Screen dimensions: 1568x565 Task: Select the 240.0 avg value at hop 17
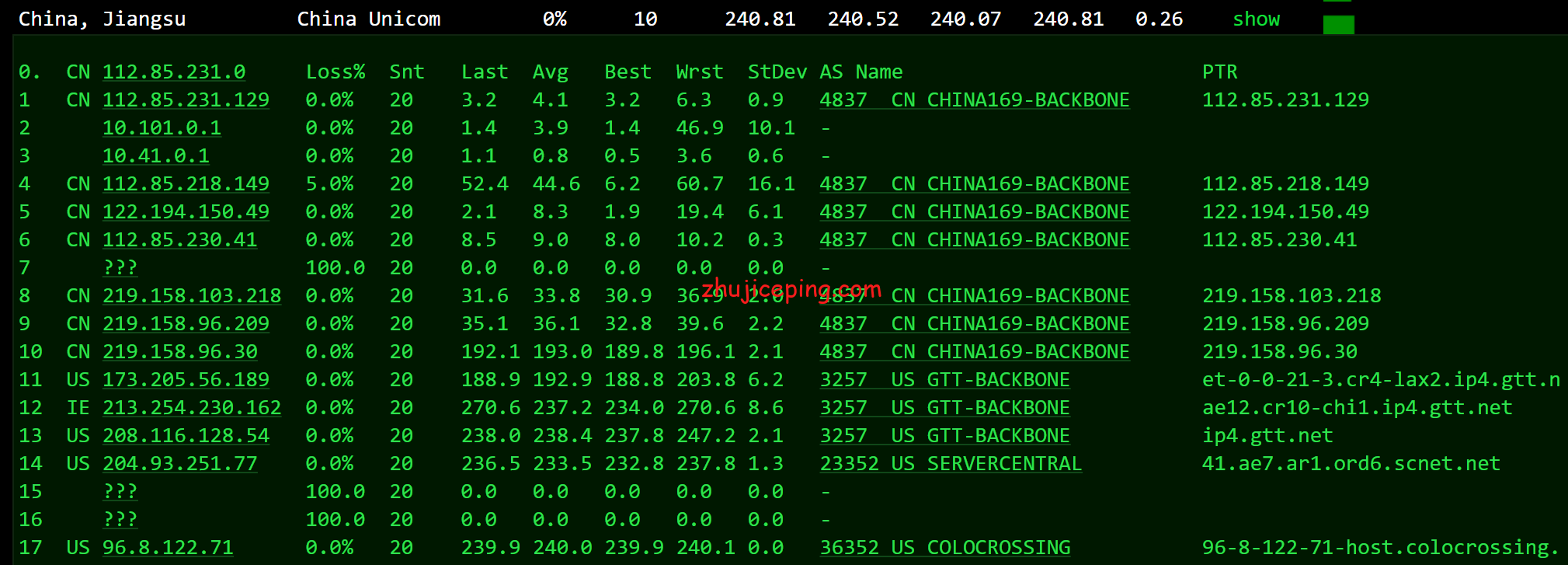(562, 548)
